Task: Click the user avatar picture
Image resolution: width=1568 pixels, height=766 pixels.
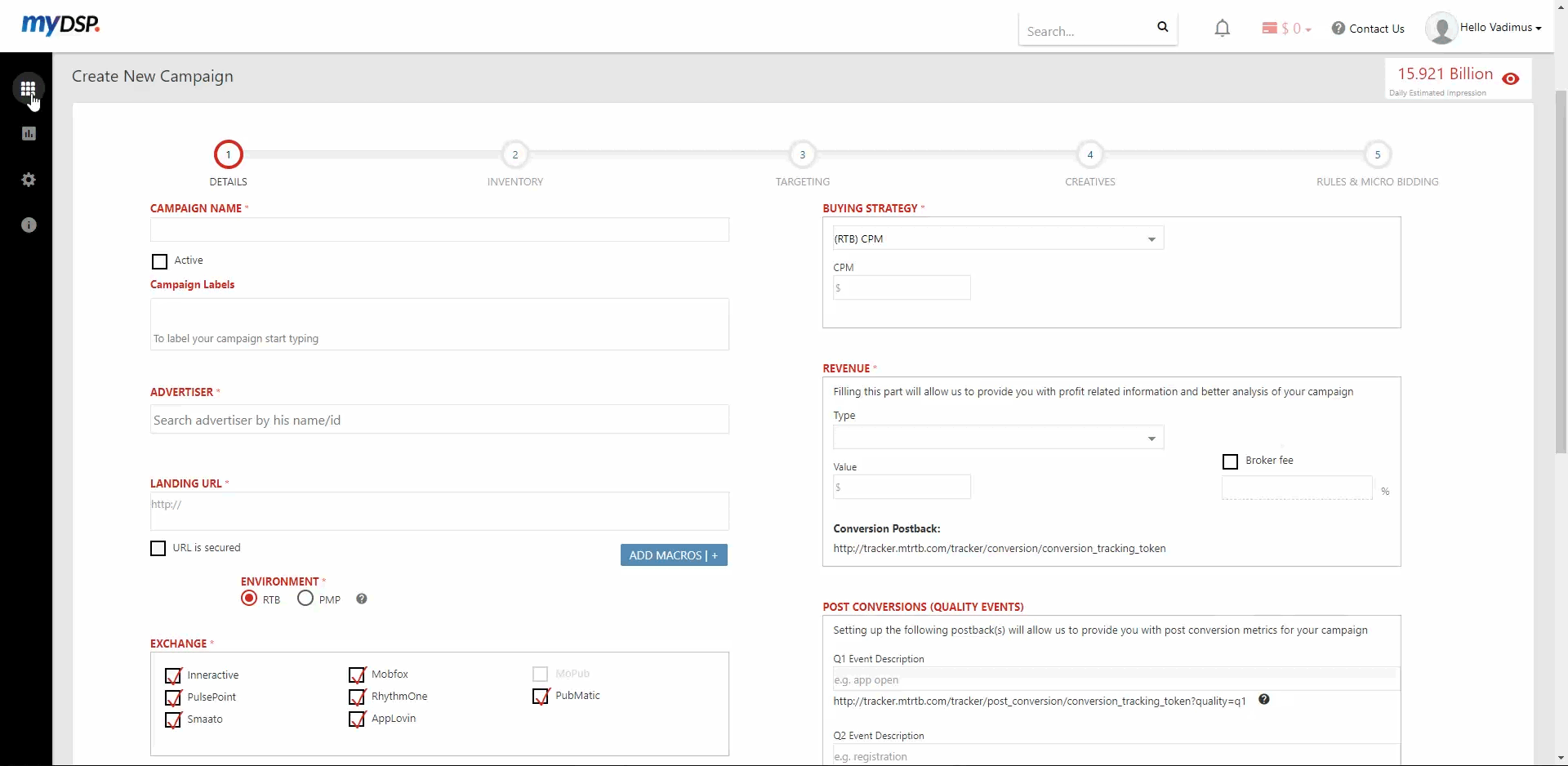Action: pyautogui.click(x=1441, y=29)
